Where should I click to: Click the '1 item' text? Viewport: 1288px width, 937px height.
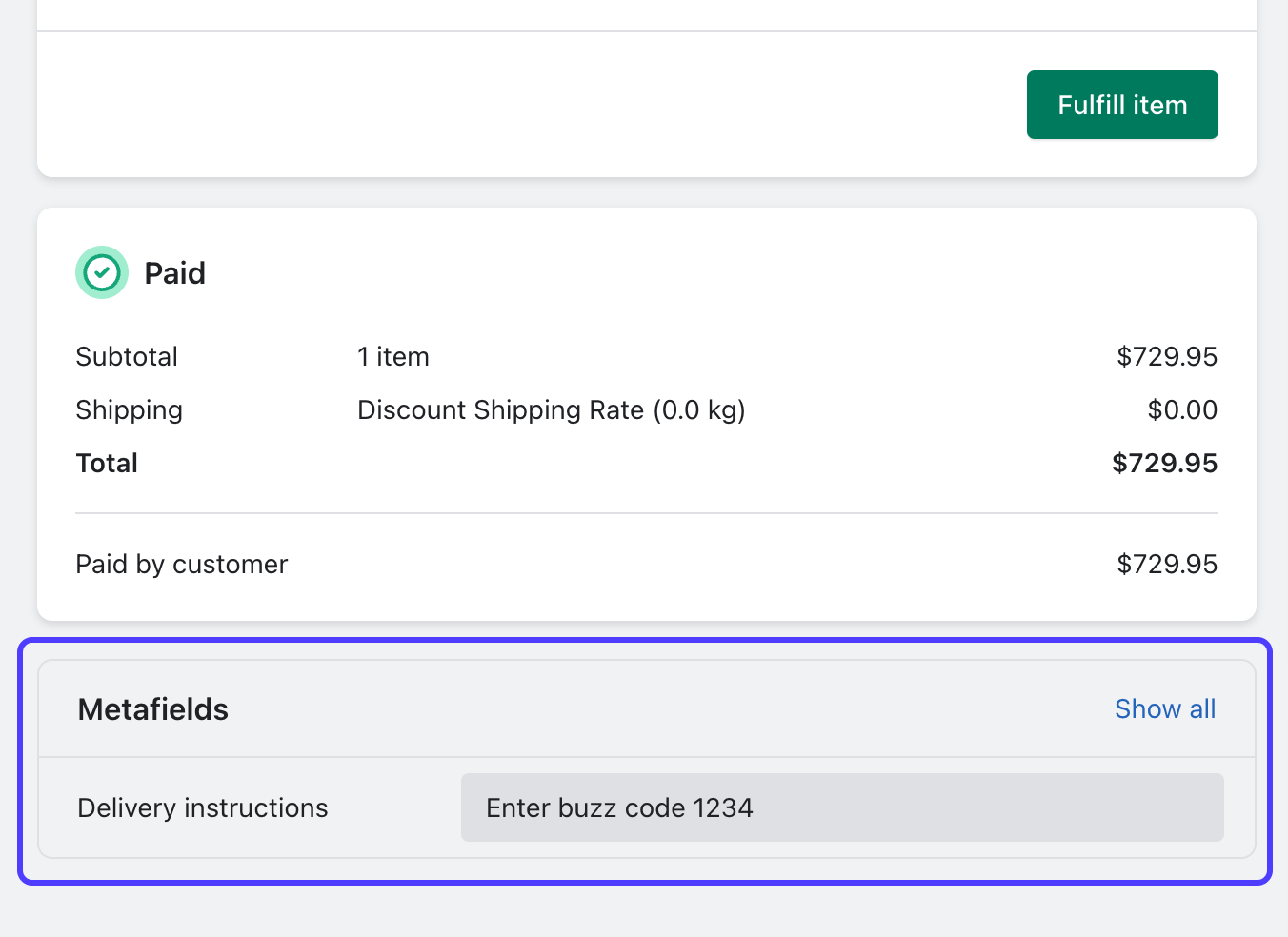click(393, 357)
